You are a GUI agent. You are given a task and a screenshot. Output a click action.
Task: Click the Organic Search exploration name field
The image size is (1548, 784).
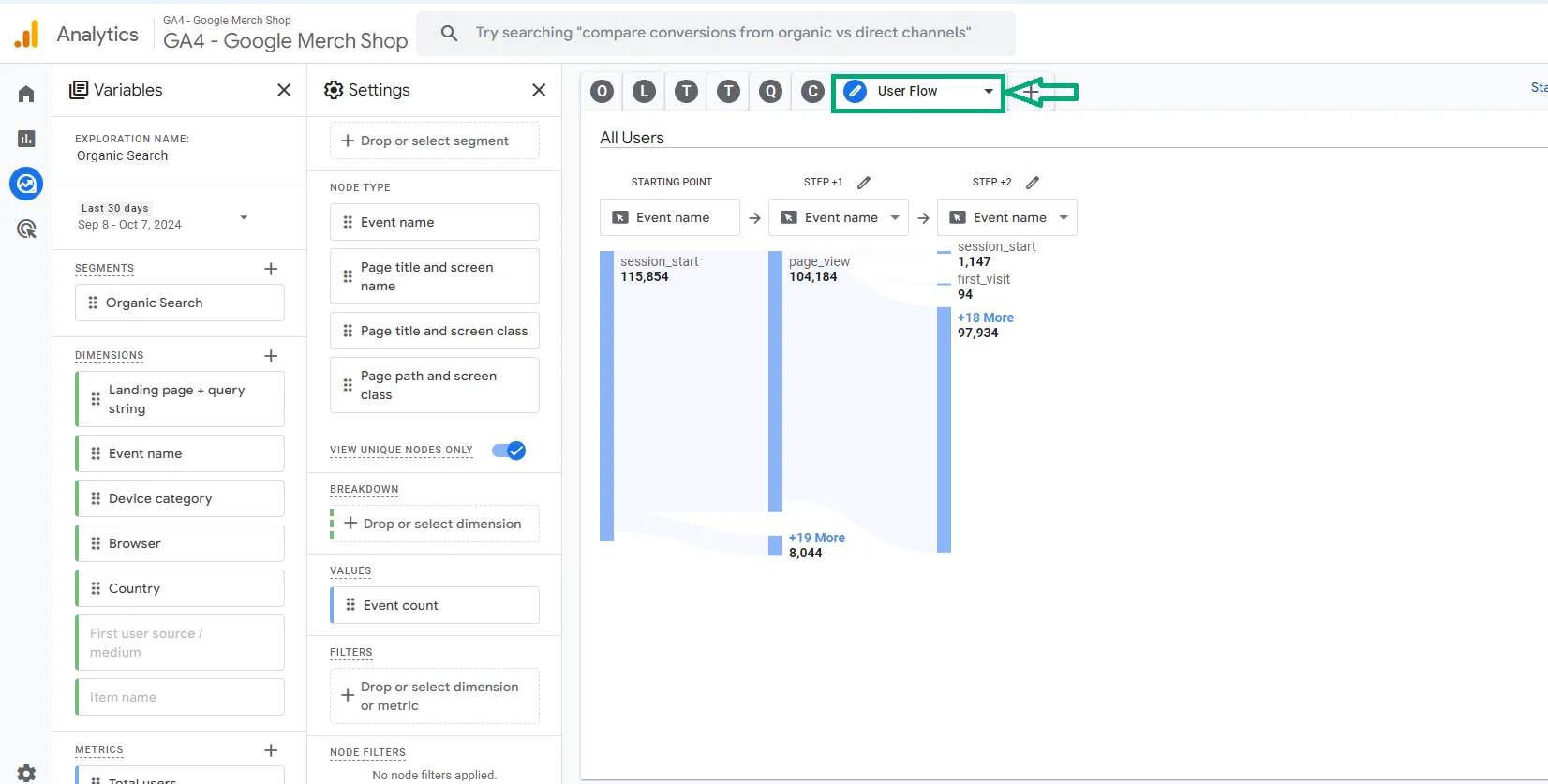coord(123,155)
